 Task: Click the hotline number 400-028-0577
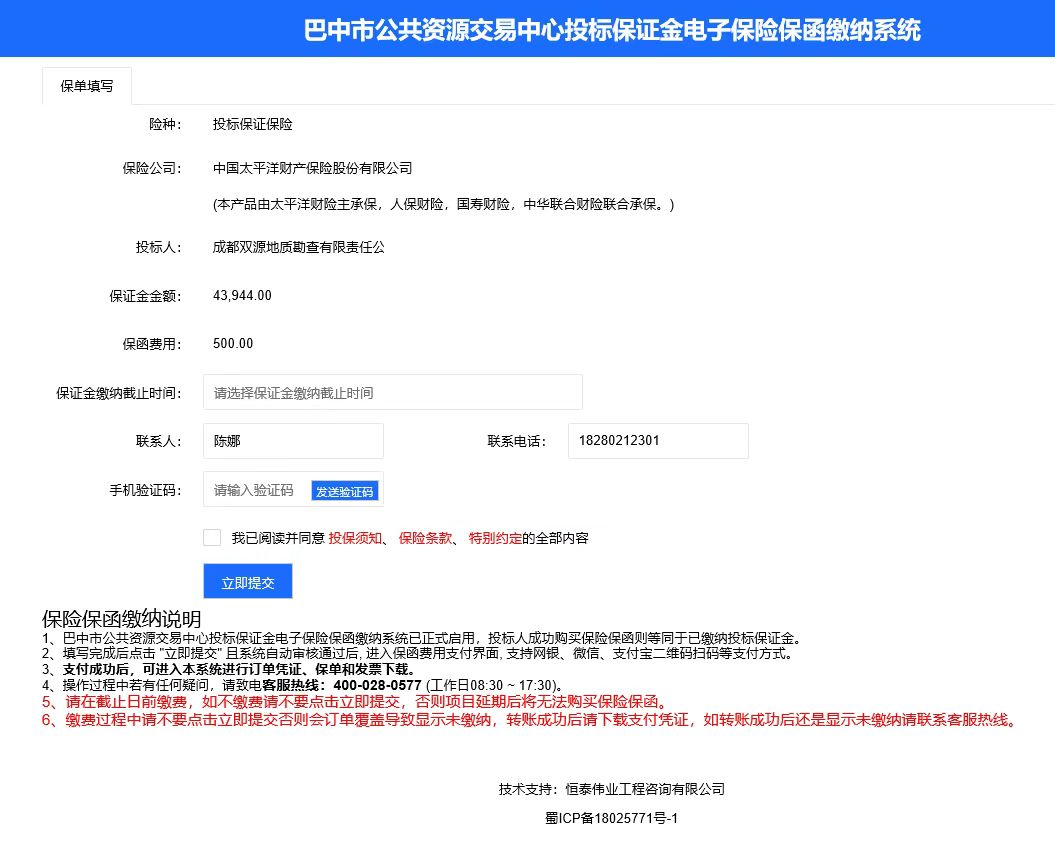377,685
